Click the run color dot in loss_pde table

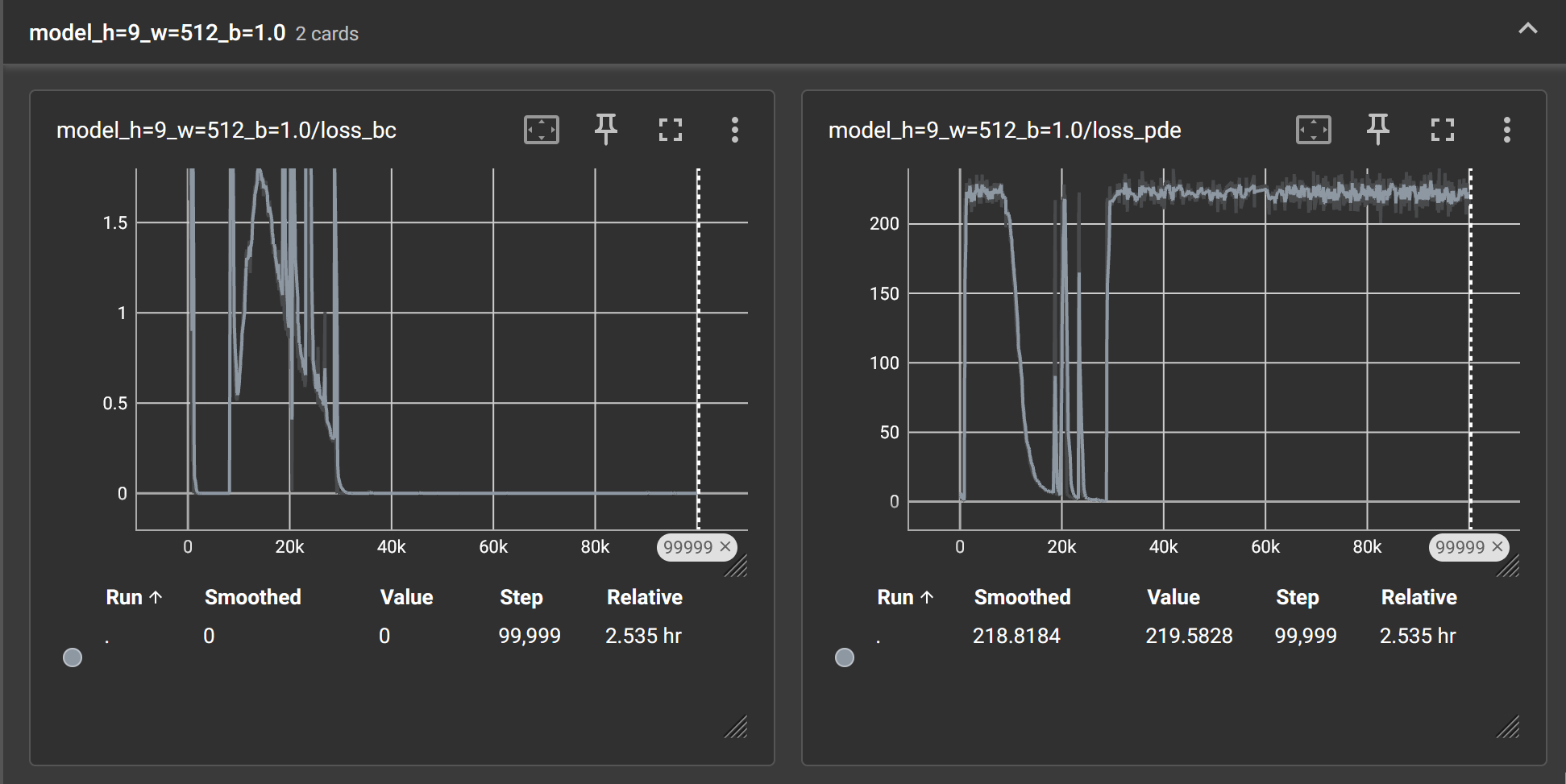pyautogui.click(x=845, y=657)
